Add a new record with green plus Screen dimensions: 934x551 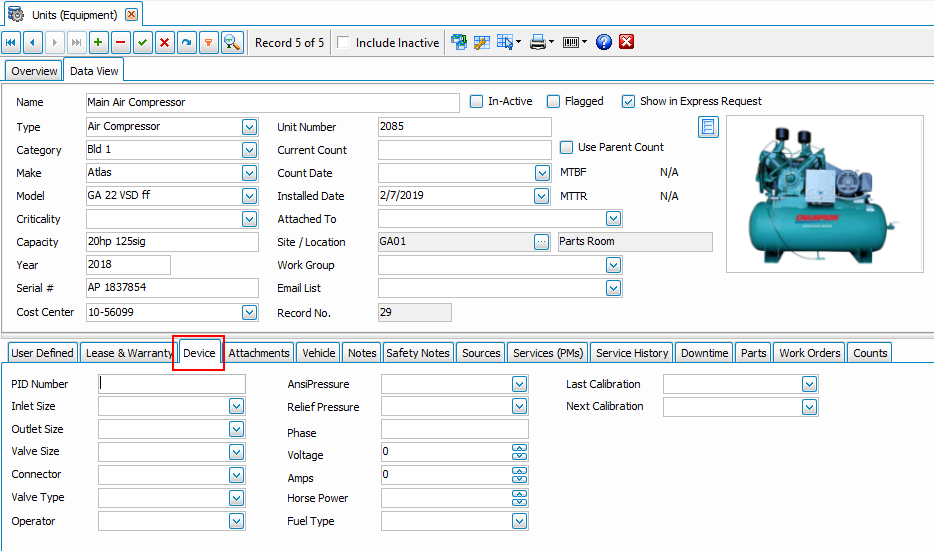point(98,43)
